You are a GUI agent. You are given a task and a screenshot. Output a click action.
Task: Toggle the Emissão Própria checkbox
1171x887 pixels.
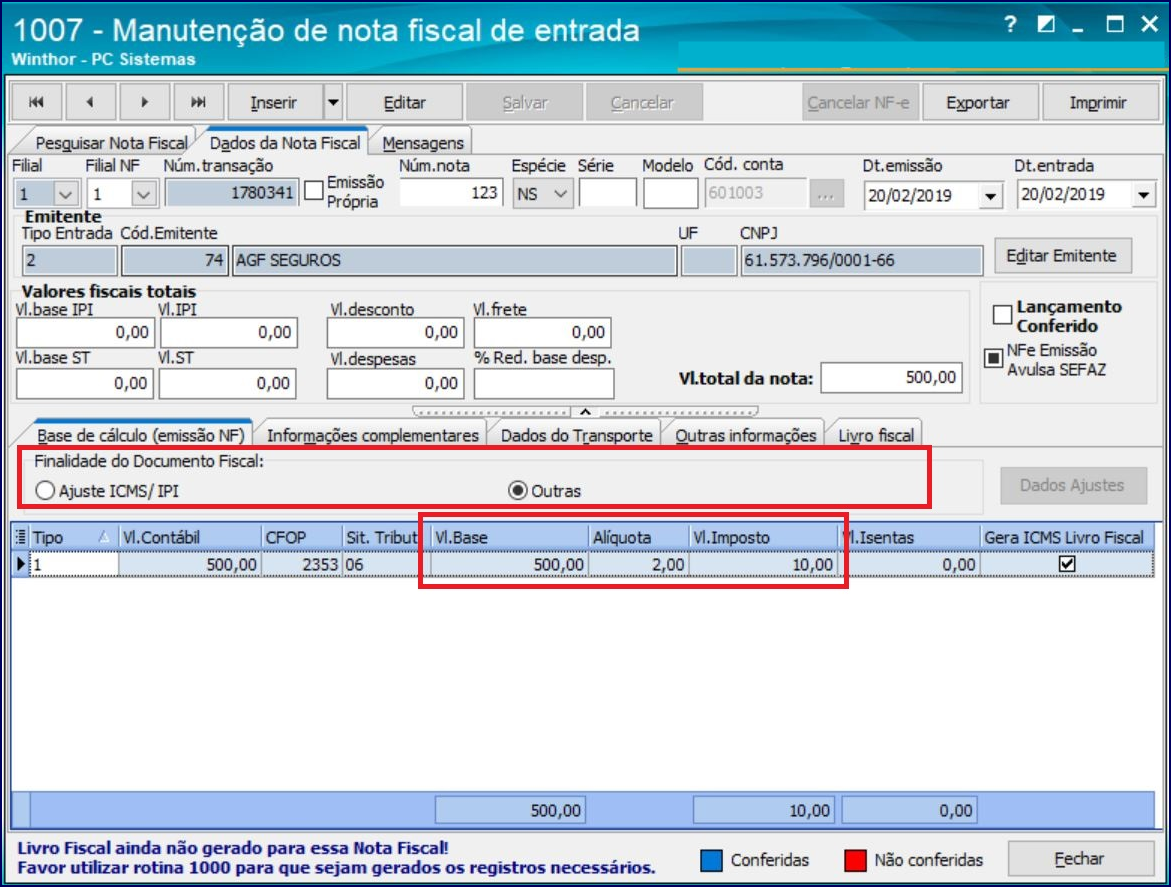click(314, 190)
